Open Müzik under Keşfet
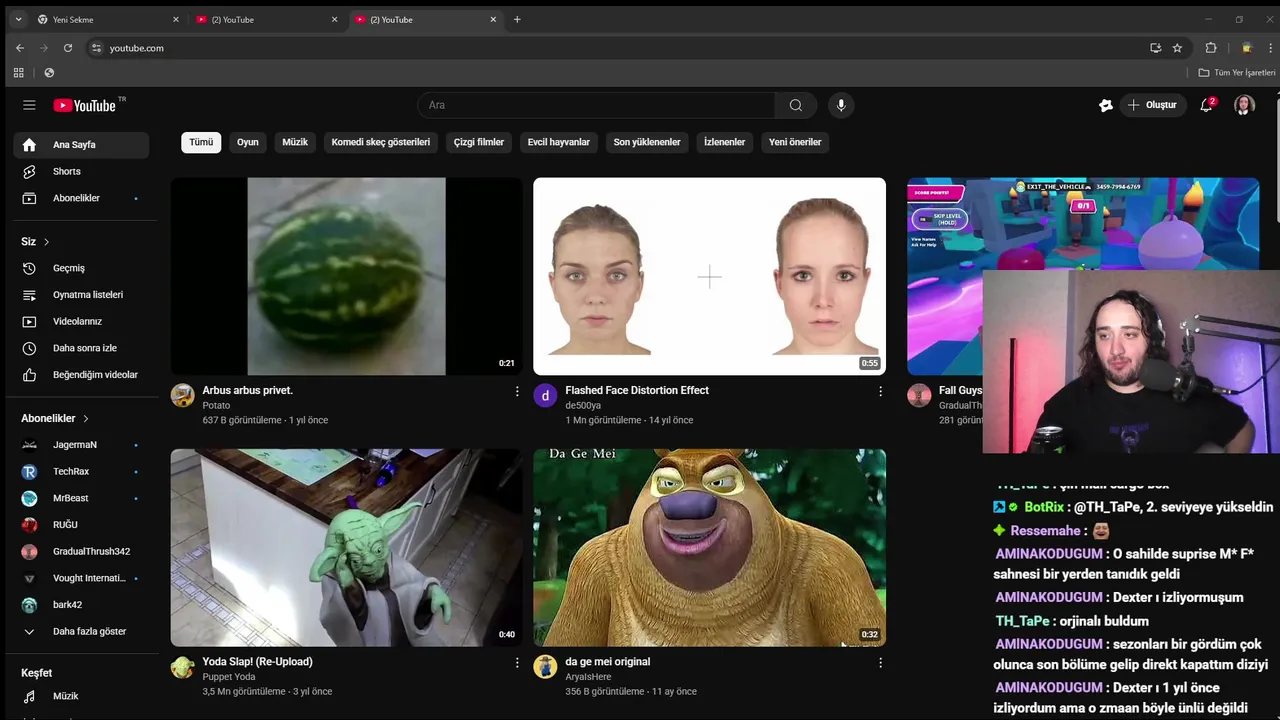 81,696
